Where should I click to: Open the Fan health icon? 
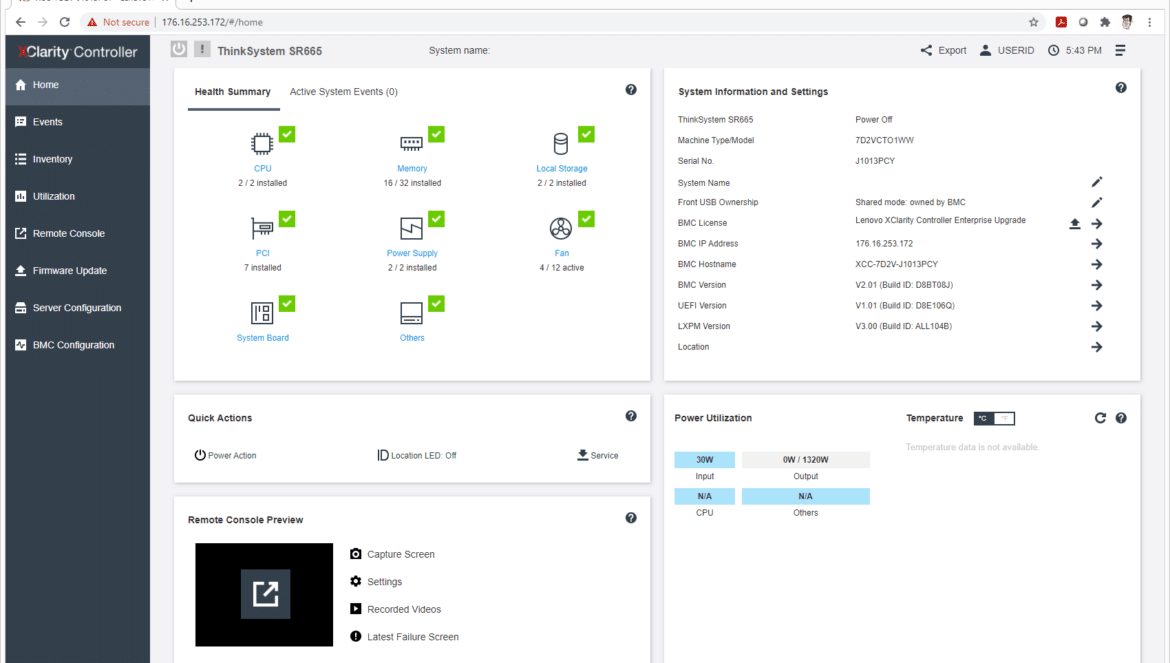click(x=561, y=227)
